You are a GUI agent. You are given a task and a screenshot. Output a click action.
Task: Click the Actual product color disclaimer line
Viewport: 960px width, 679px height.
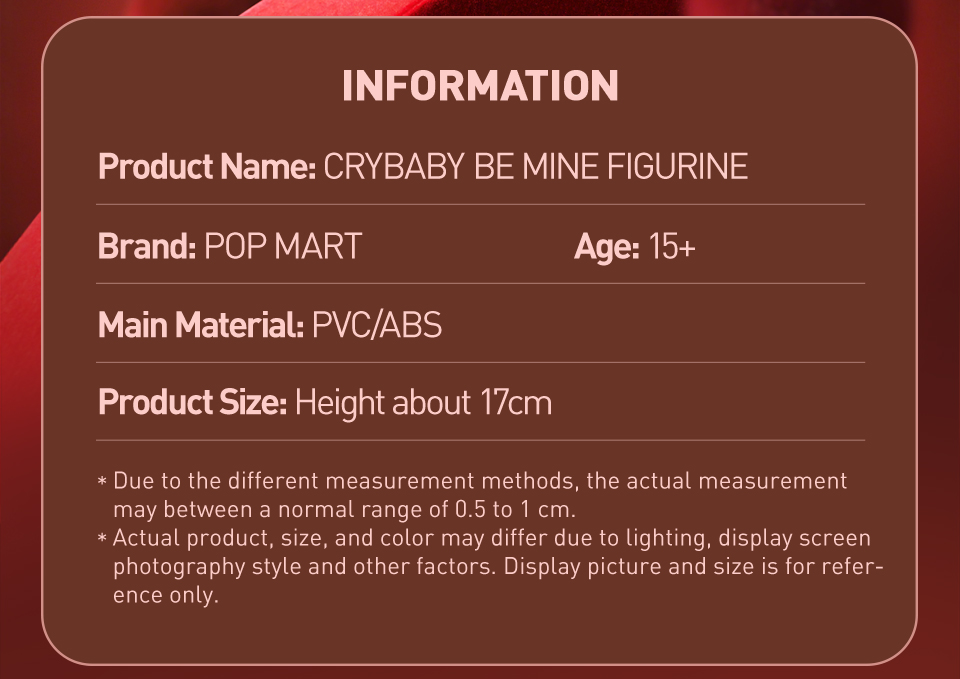pos(492,538)
